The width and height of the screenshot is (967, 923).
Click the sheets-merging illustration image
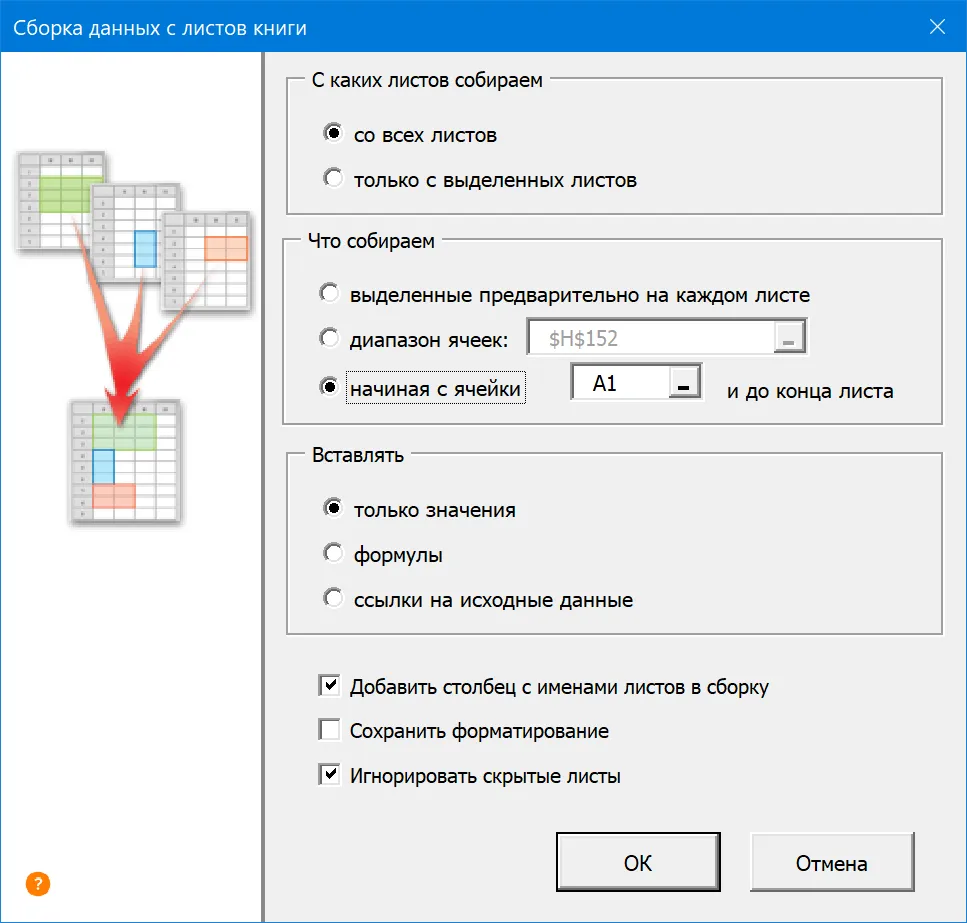[x=133, y=338]
